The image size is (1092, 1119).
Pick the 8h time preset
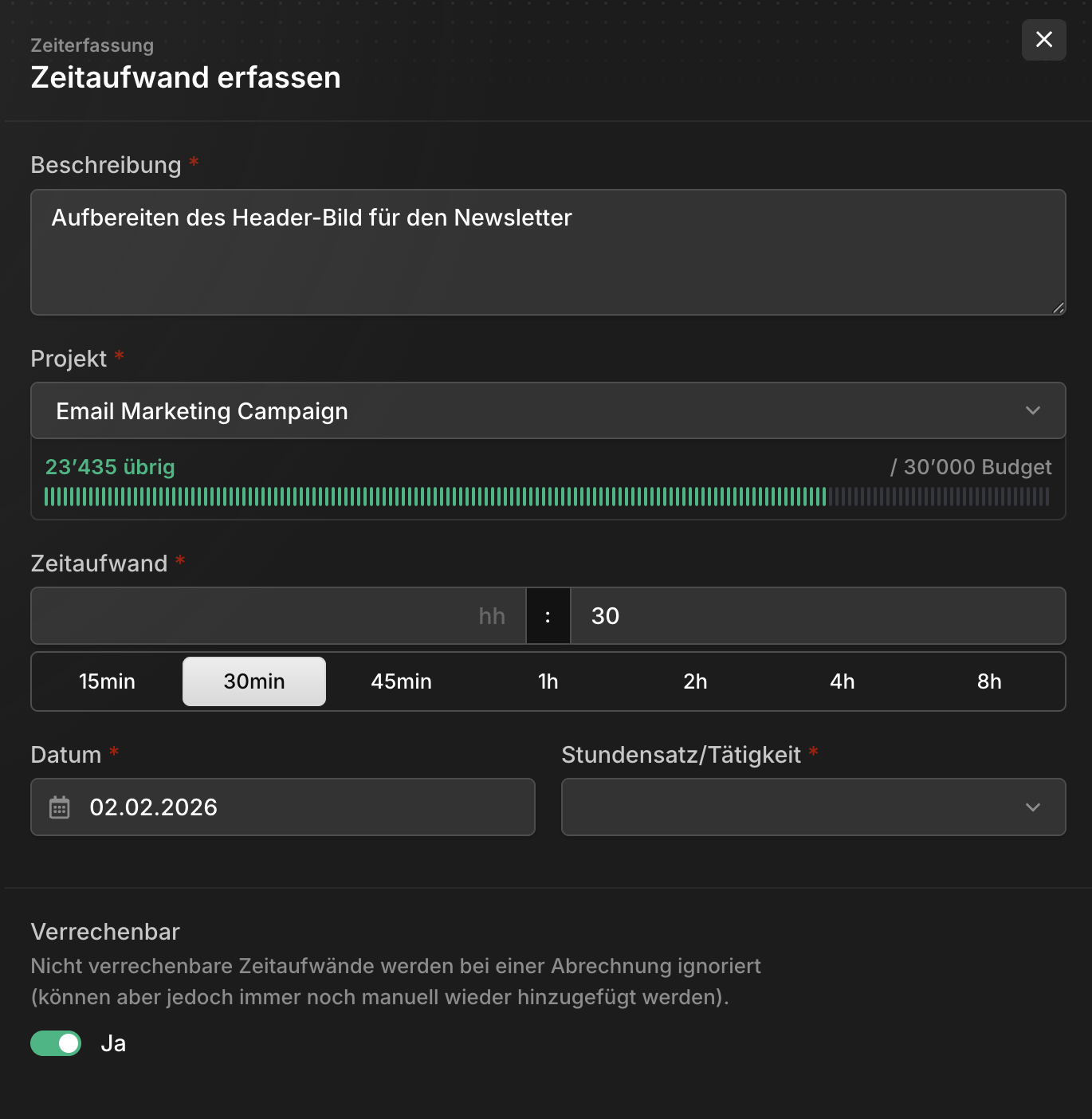tap(989, 681)
